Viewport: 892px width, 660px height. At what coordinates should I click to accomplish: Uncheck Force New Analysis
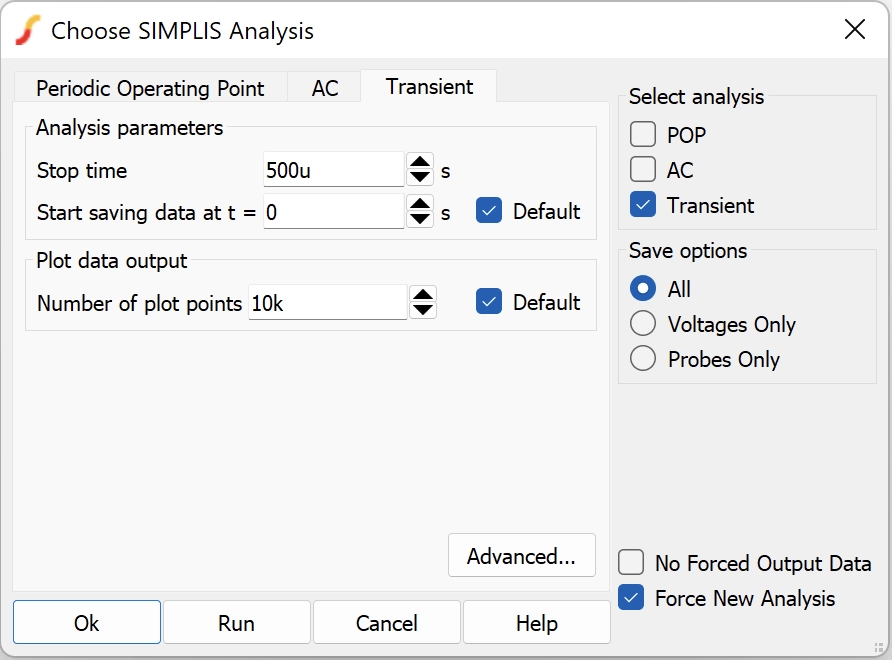[631, 598]
